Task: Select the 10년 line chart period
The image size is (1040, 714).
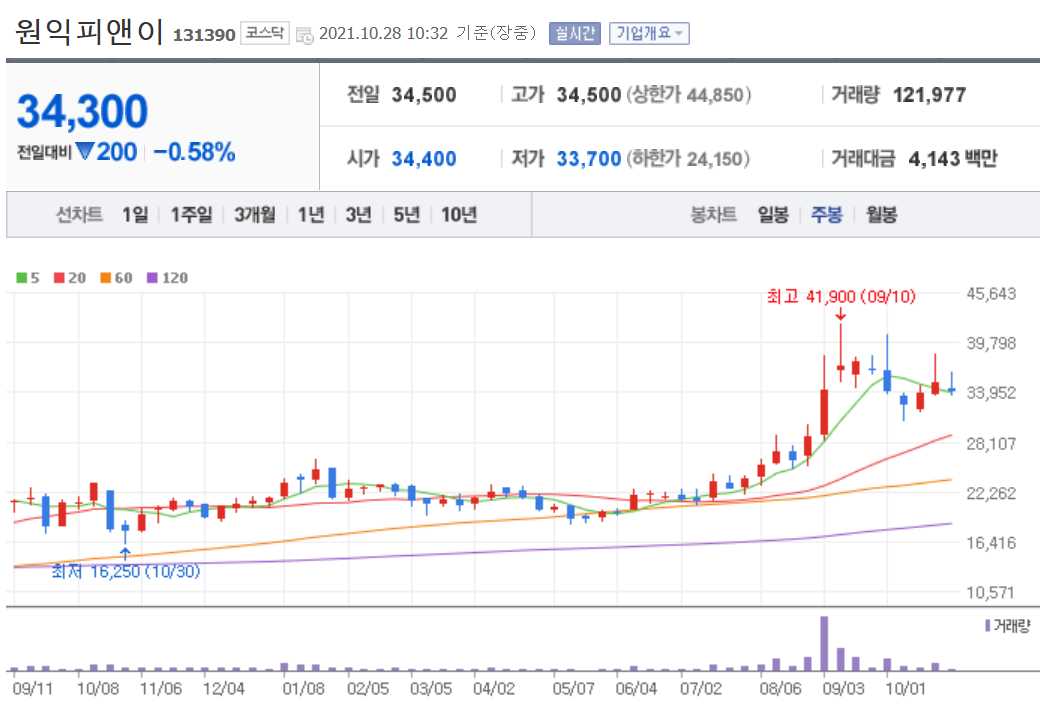Action: pyautogui.click(x=459, y=214)
